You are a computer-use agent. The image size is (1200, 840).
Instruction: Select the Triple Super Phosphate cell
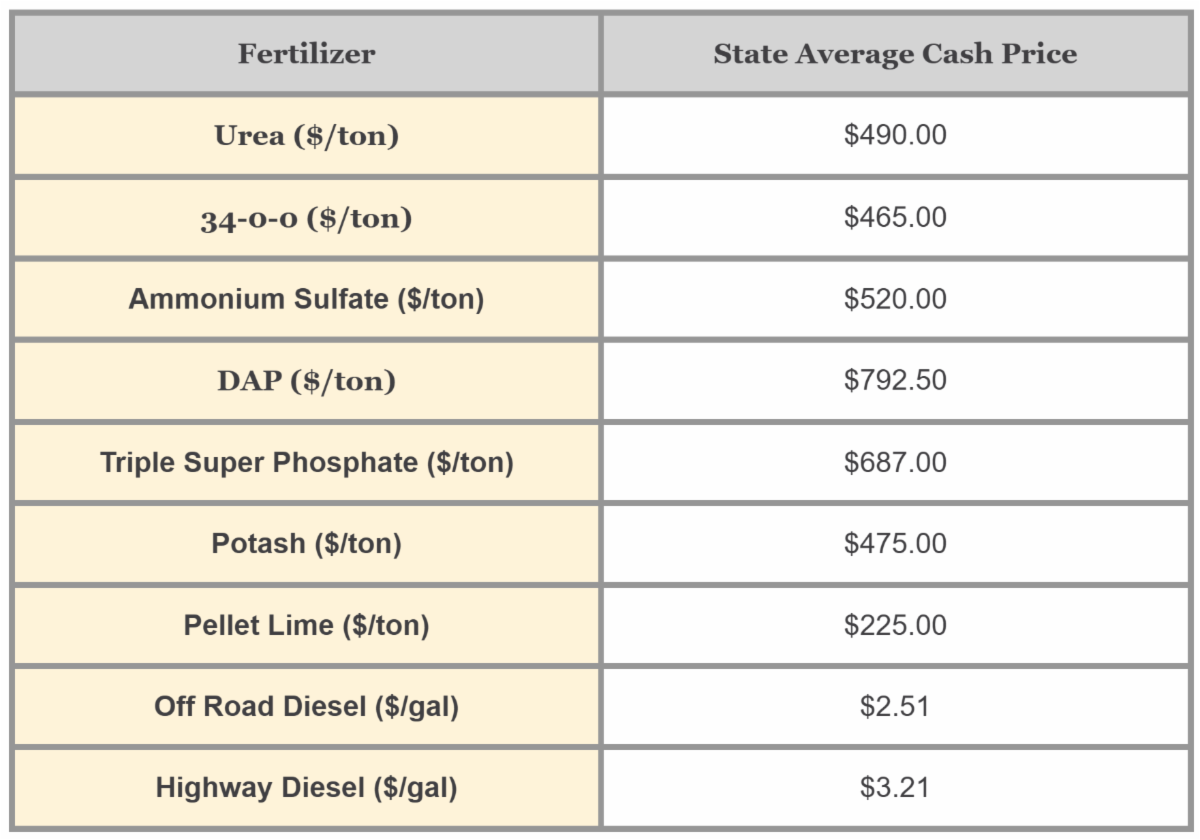point(306,462)
